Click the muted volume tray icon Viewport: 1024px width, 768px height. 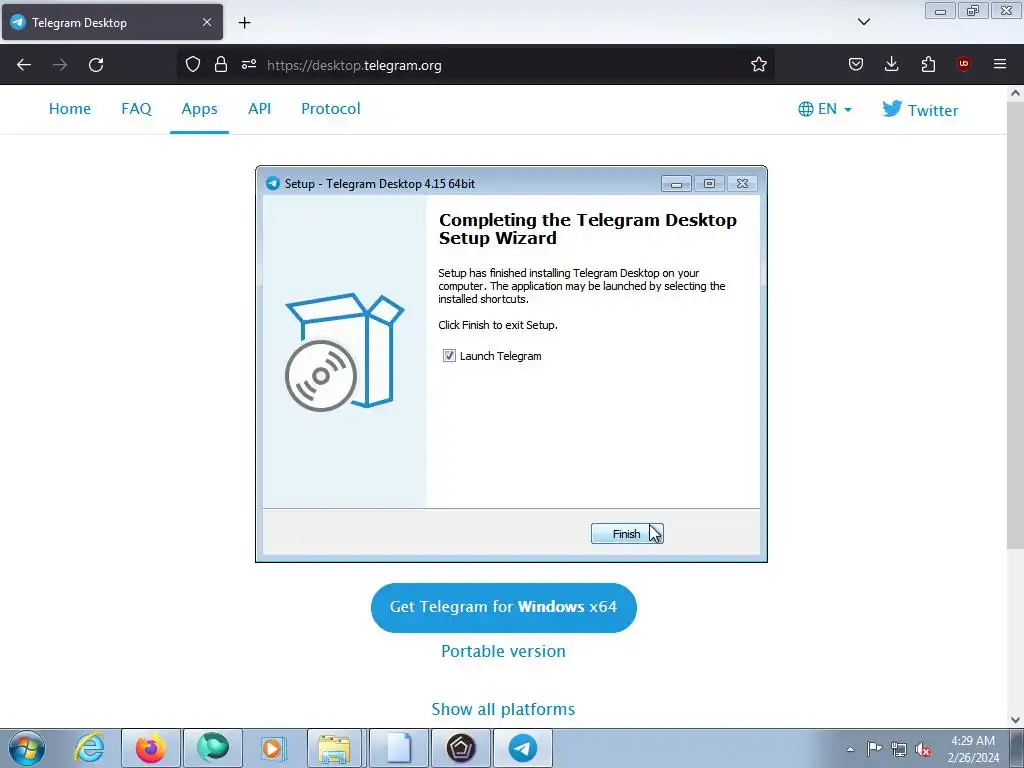click(923, 750)
